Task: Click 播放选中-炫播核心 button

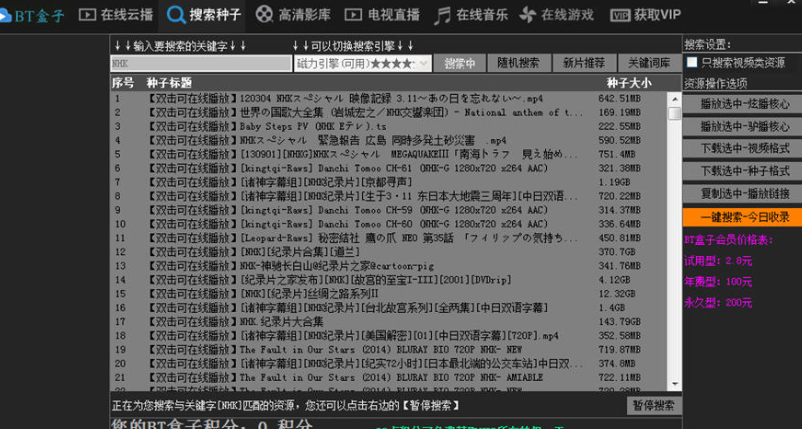Action: [x=744, y=104]
